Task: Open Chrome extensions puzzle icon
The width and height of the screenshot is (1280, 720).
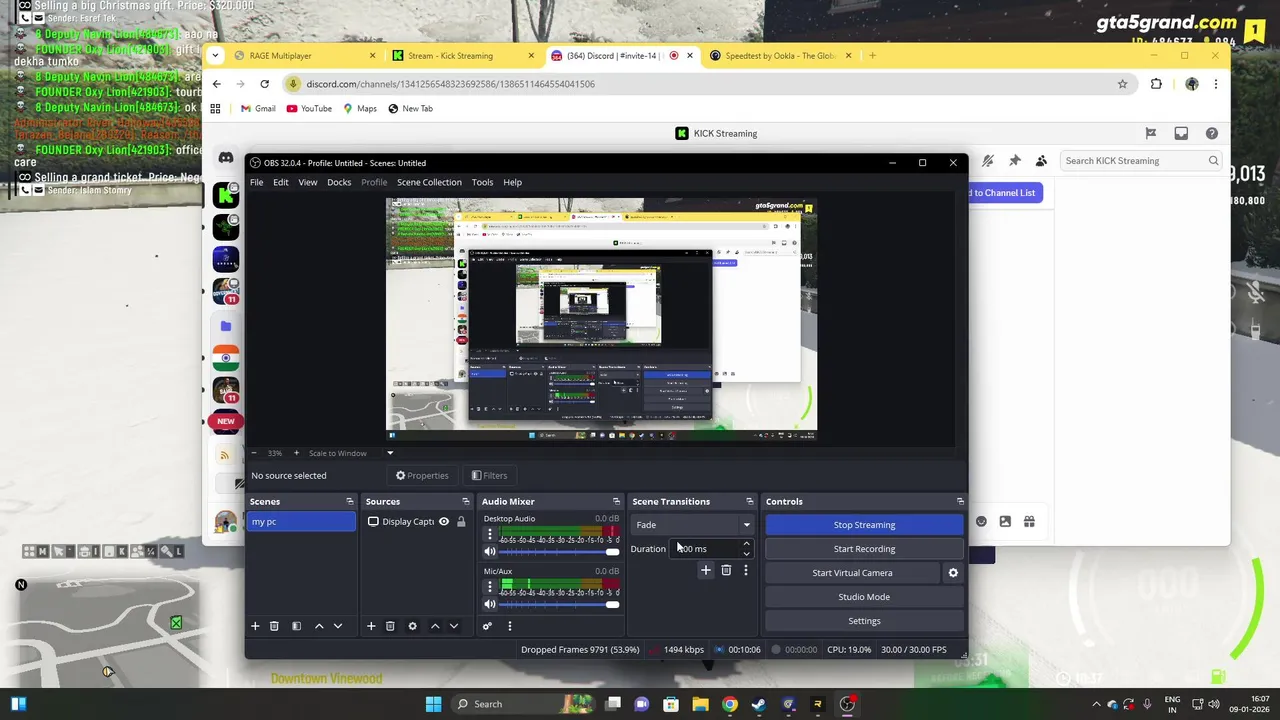Action: [1156, 84]
